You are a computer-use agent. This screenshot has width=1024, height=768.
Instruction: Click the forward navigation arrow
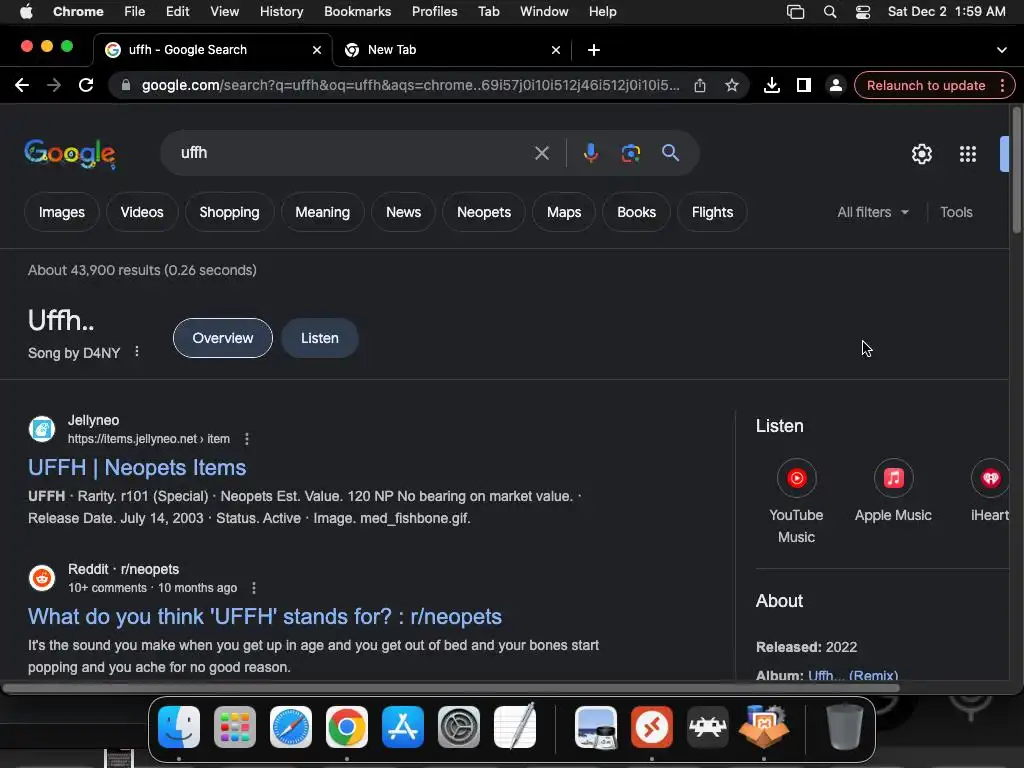point(54,85)
